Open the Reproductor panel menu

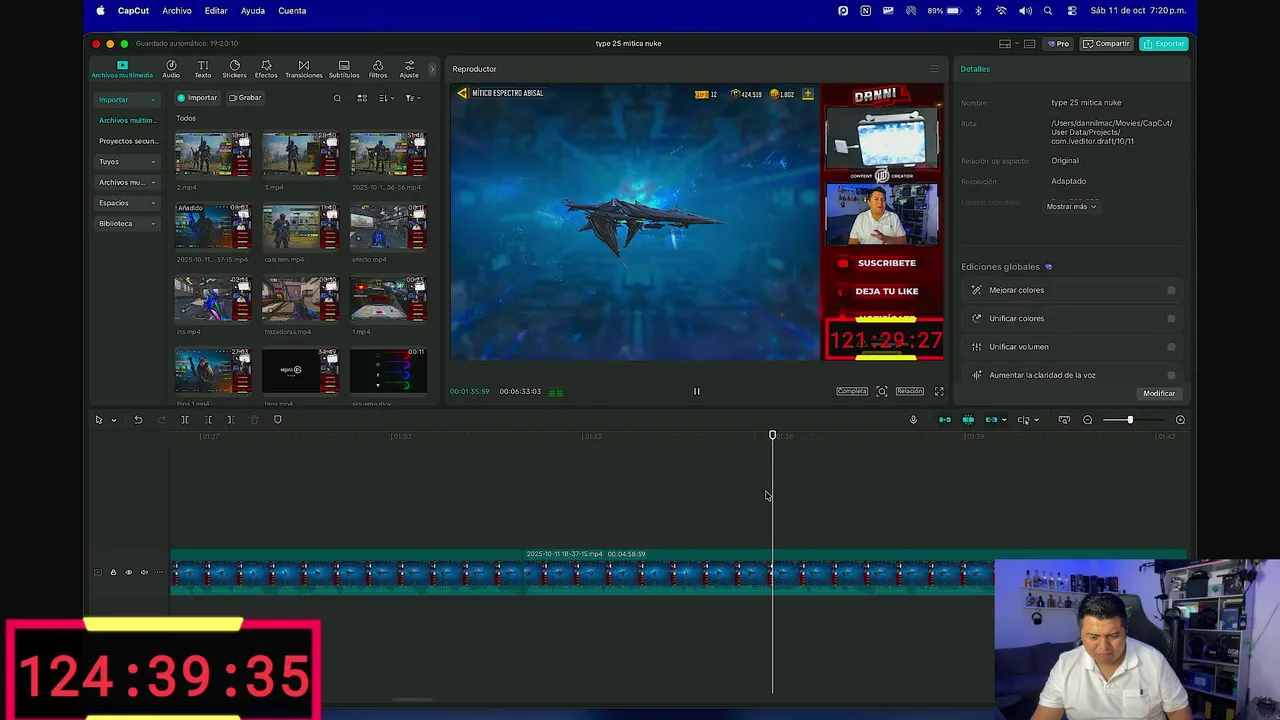pyautogui.click(x=934, y=69)
